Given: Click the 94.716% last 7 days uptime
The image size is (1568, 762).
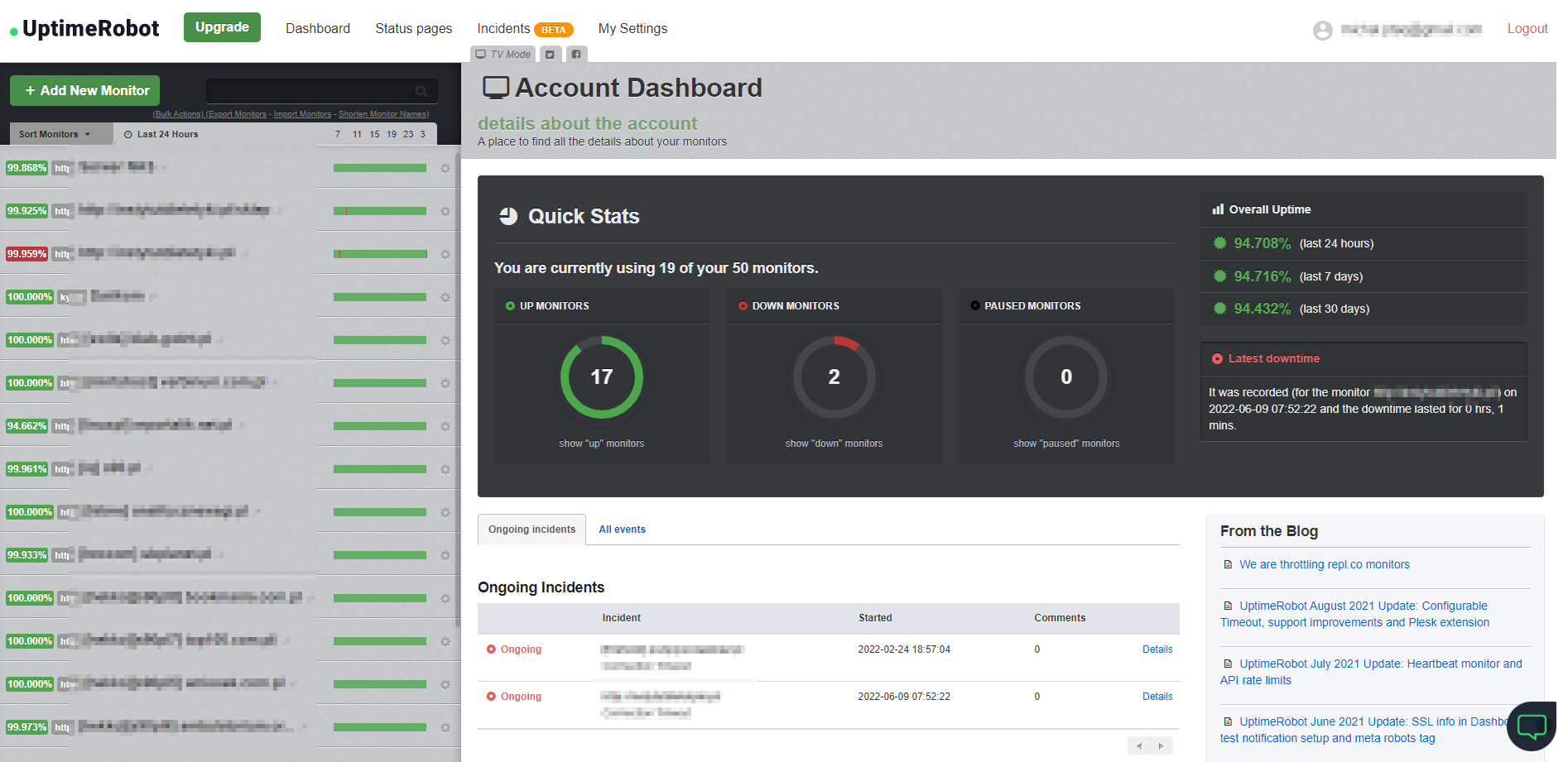Looking at the screenshot, I should (1262, 276).
